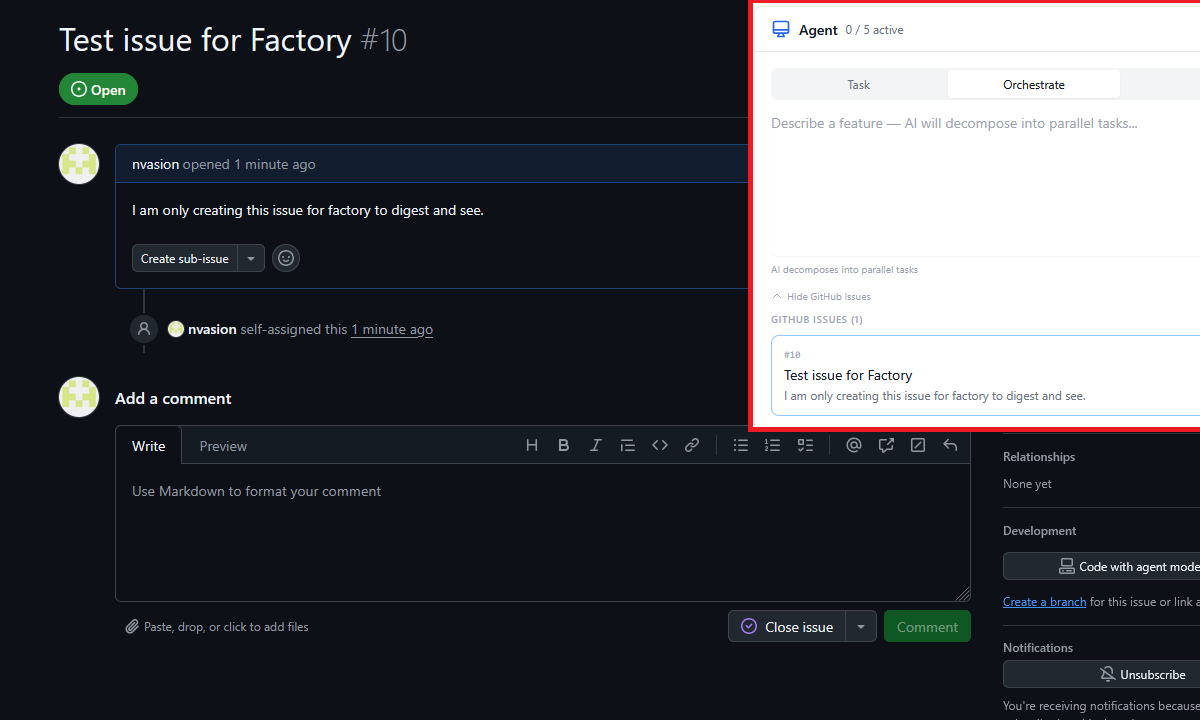Viewport: 1200px width, 720px height.
Task: Insert a quote block in comment
Action: pos(628,445)
